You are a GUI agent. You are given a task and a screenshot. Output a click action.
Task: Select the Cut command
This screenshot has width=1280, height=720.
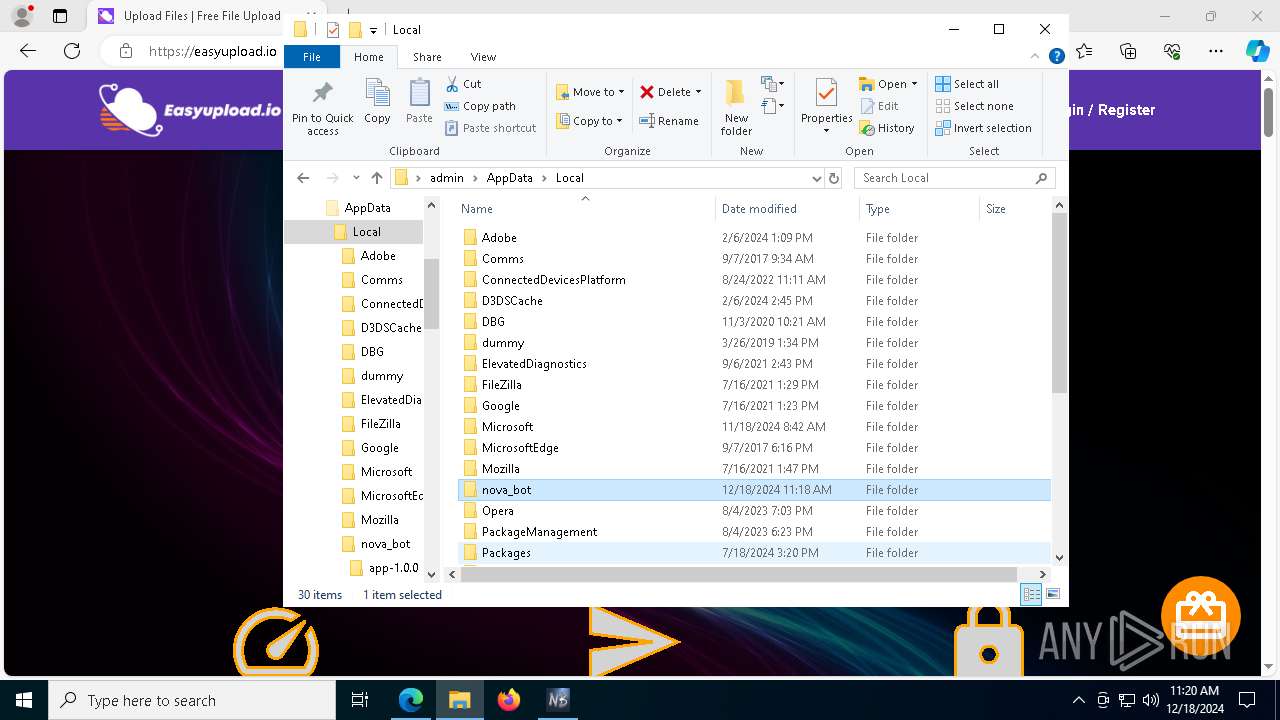coord(463,84)
